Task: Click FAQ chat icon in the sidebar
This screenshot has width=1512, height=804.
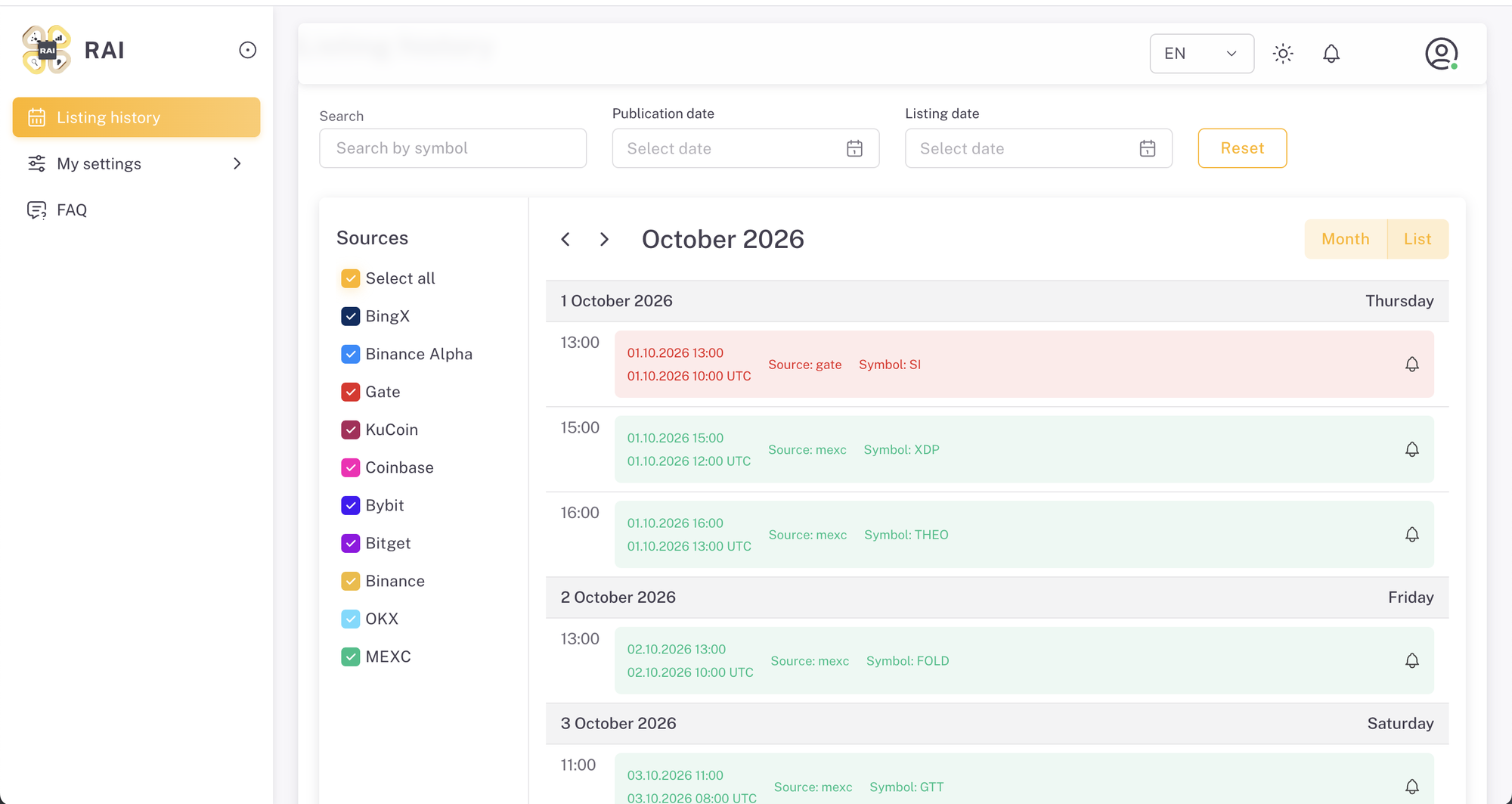Action: coord(36,210)
